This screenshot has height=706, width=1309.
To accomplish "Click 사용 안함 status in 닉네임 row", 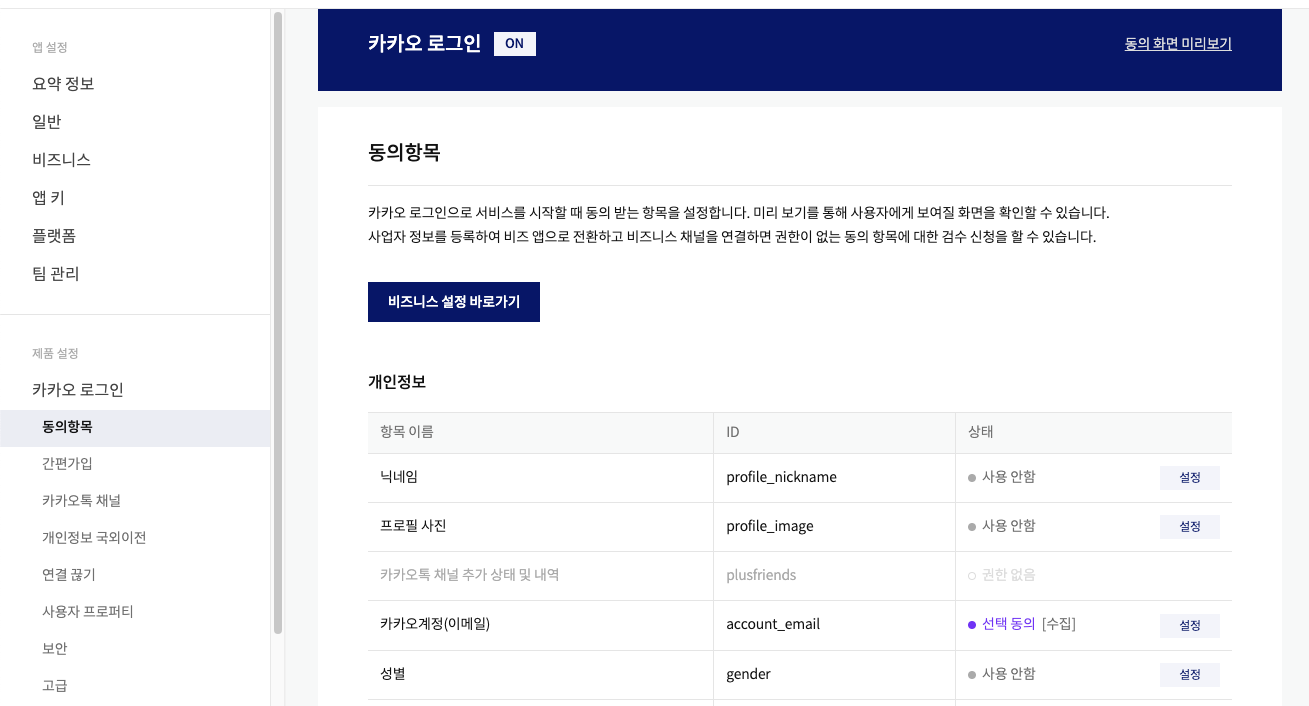I will (1008, 477).
